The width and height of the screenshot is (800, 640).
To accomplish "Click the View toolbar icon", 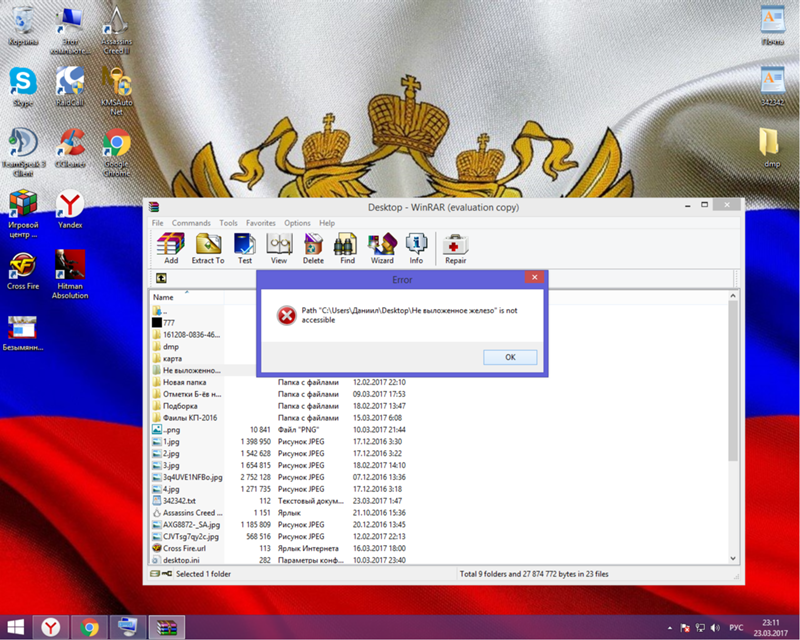I will click(x=279, y=249).
